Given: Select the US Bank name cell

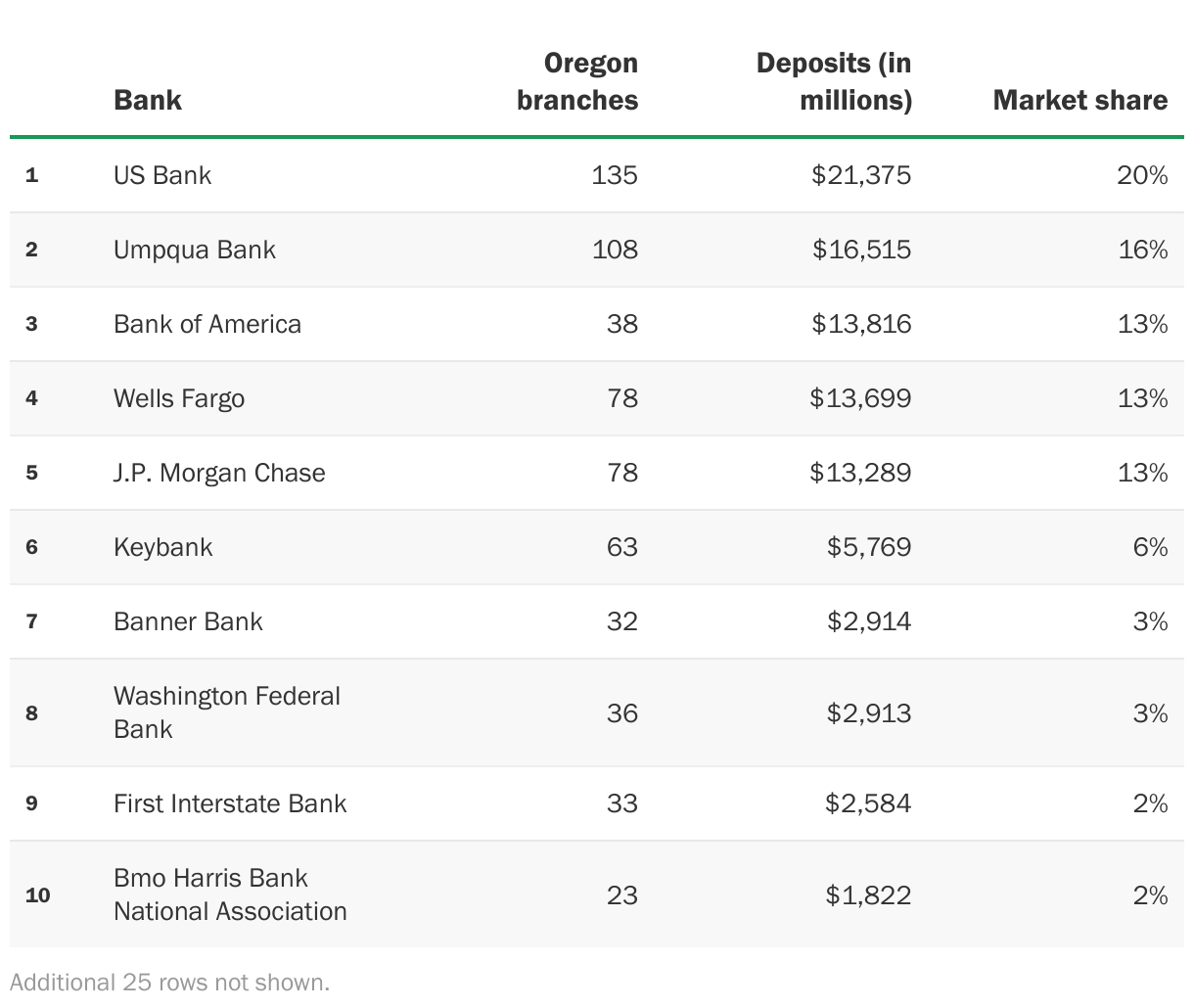Looking at the screenshot, I should (x=162, y=175).
